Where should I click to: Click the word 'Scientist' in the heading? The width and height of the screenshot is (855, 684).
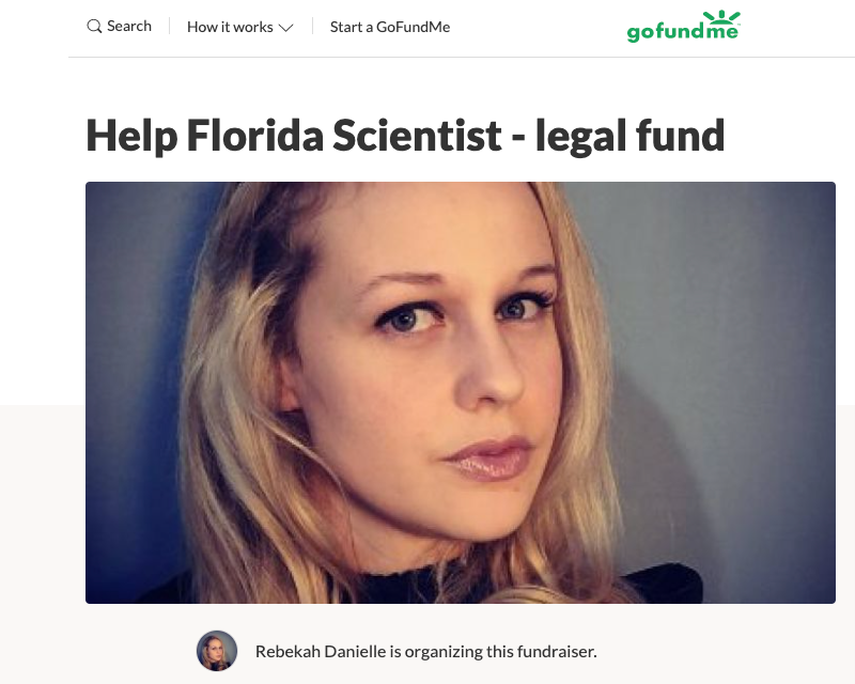click(x=417, y=135)
